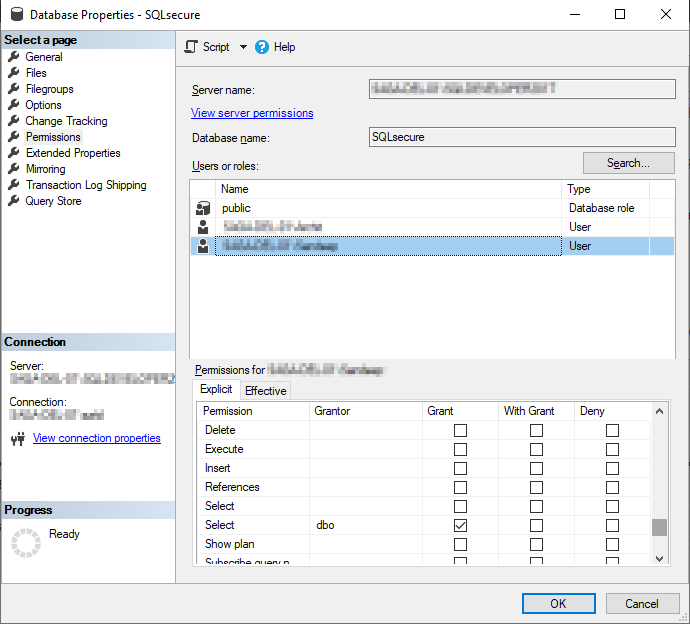Open View connection properties link
This screenshot has width=690, height=624.
point(97,438)
